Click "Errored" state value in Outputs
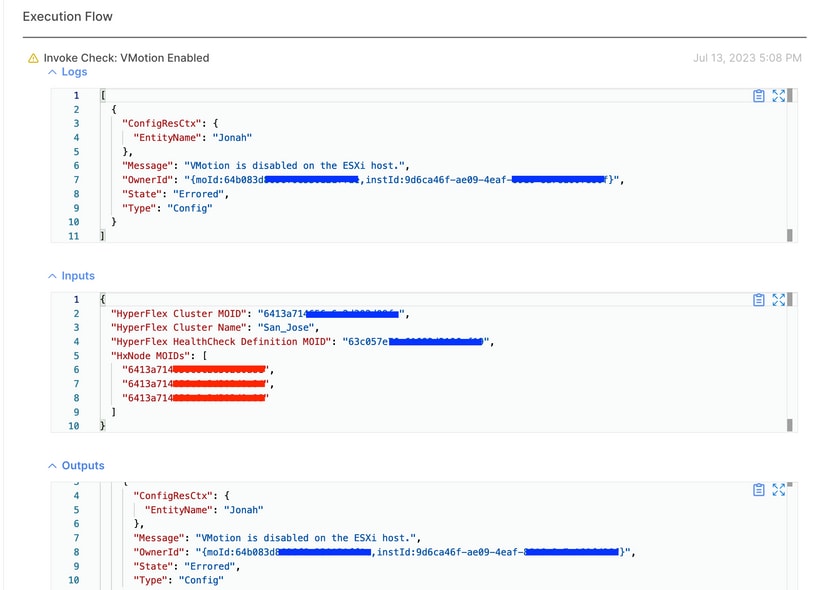 tap(210, 566)
